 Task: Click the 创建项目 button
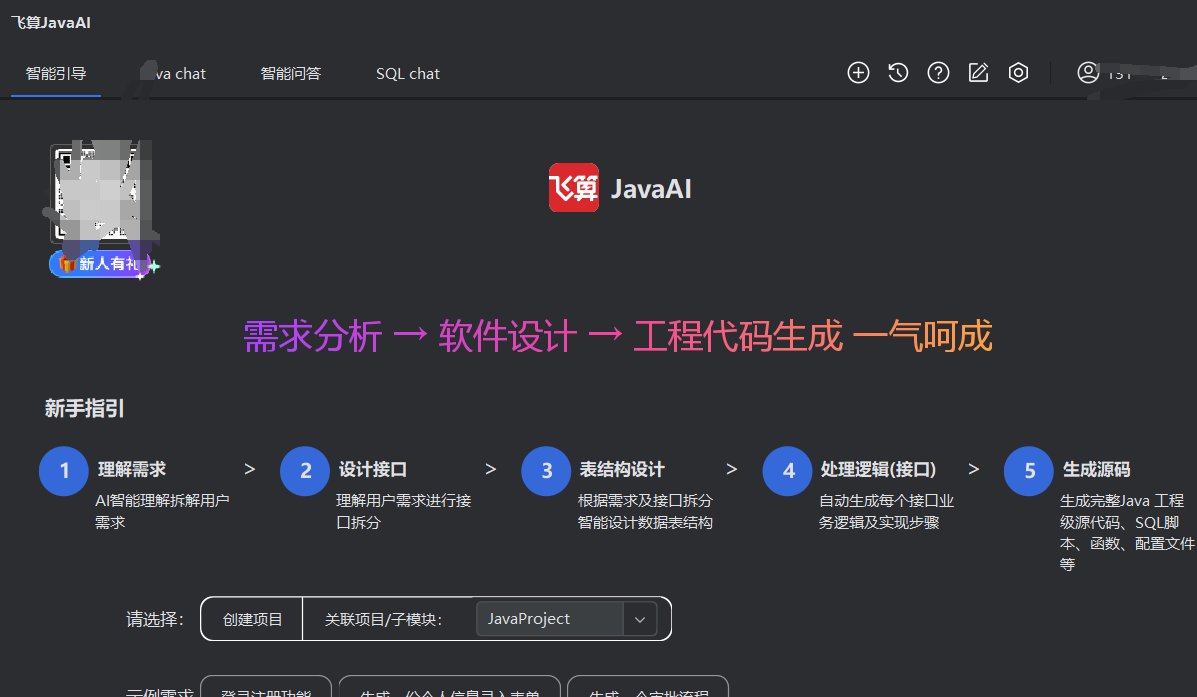tap(252, 619)
